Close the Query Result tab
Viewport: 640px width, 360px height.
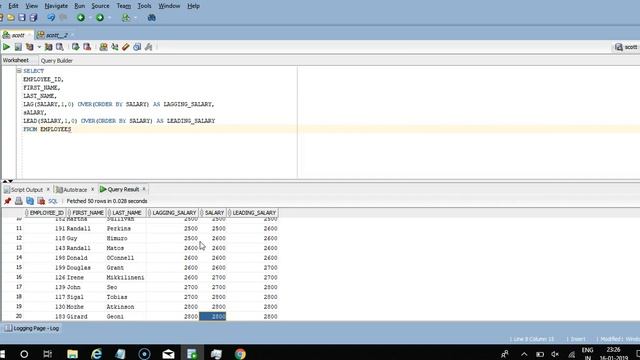144,189
